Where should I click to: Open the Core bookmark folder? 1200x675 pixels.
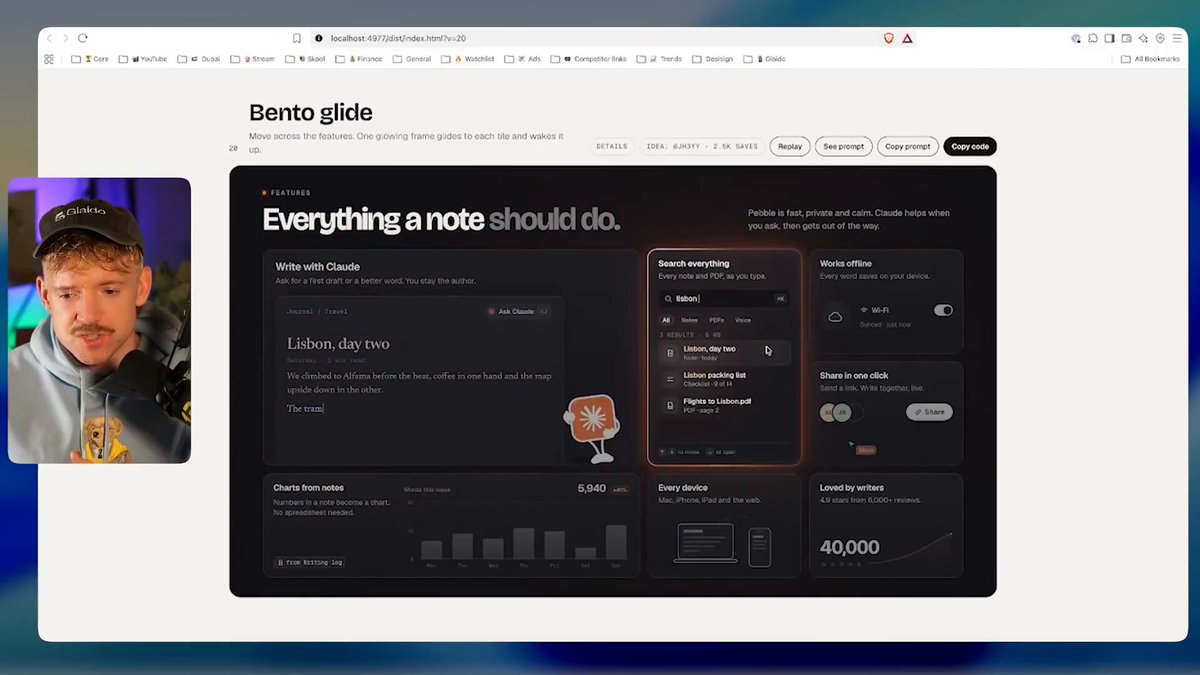pos(90,59)
